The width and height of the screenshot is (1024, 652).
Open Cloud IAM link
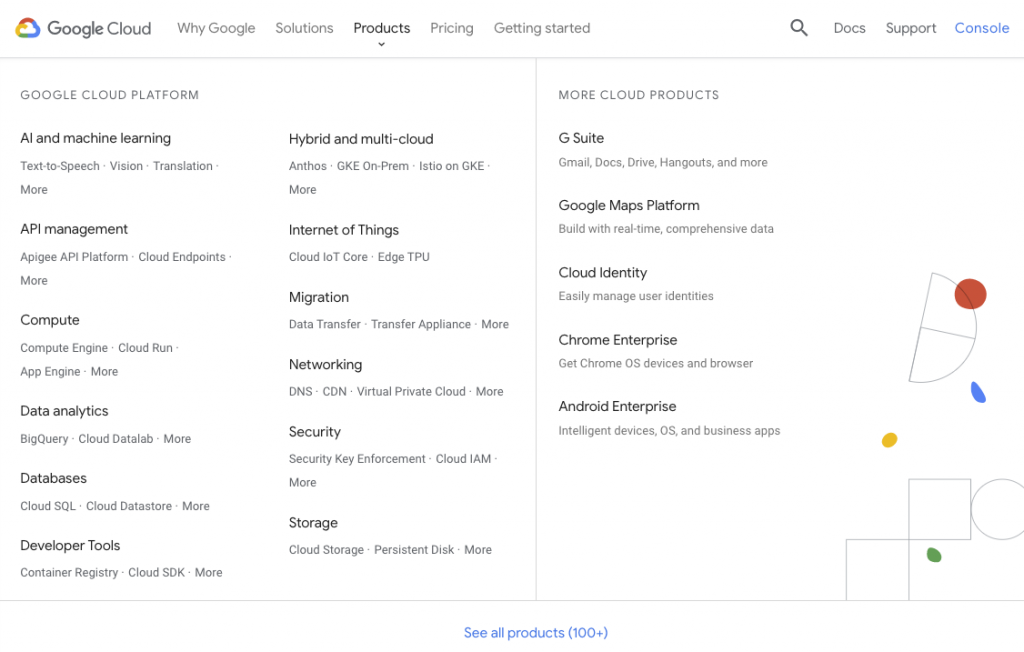463,459
